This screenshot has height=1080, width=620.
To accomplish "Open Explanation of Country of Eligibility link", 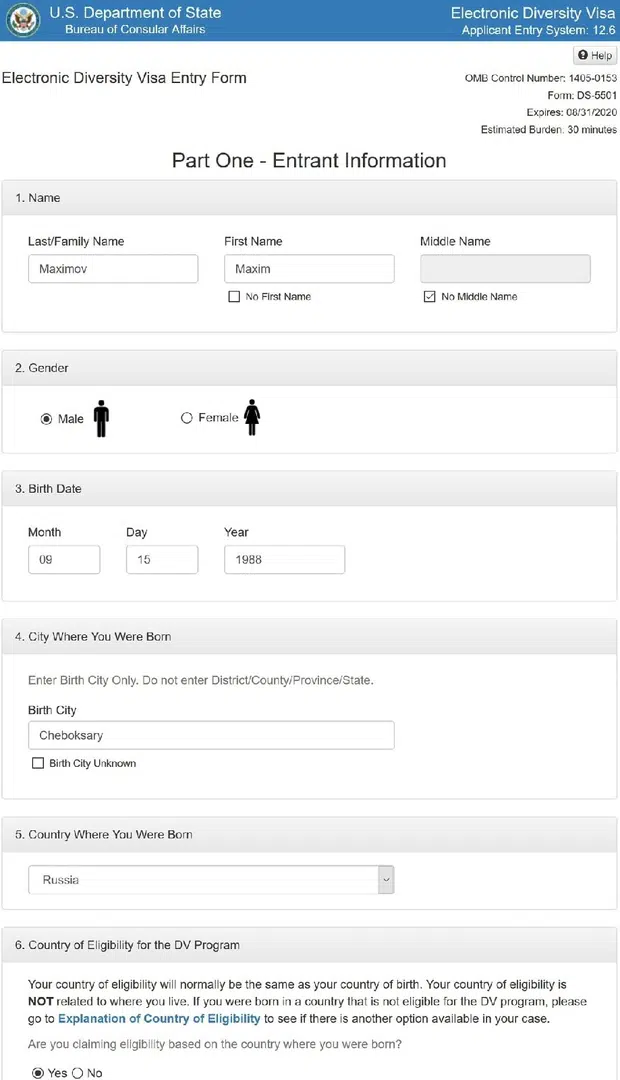I will 159,1018.
